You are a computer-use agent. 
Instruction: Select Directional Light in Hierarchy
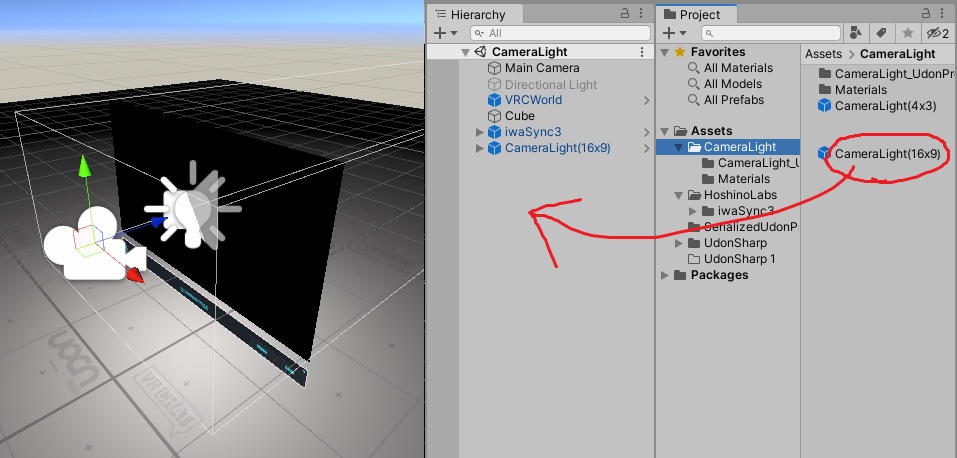click(x=551, y=84)
